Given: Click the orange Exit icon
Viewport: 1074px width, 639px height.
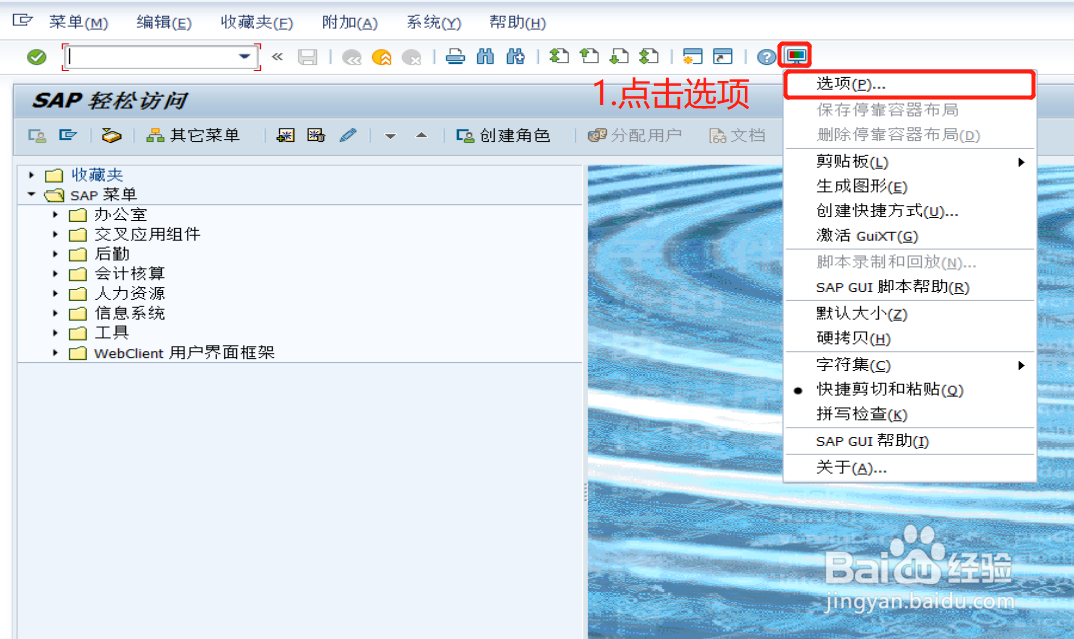Looking at the screenshot, I should [382, 57].
